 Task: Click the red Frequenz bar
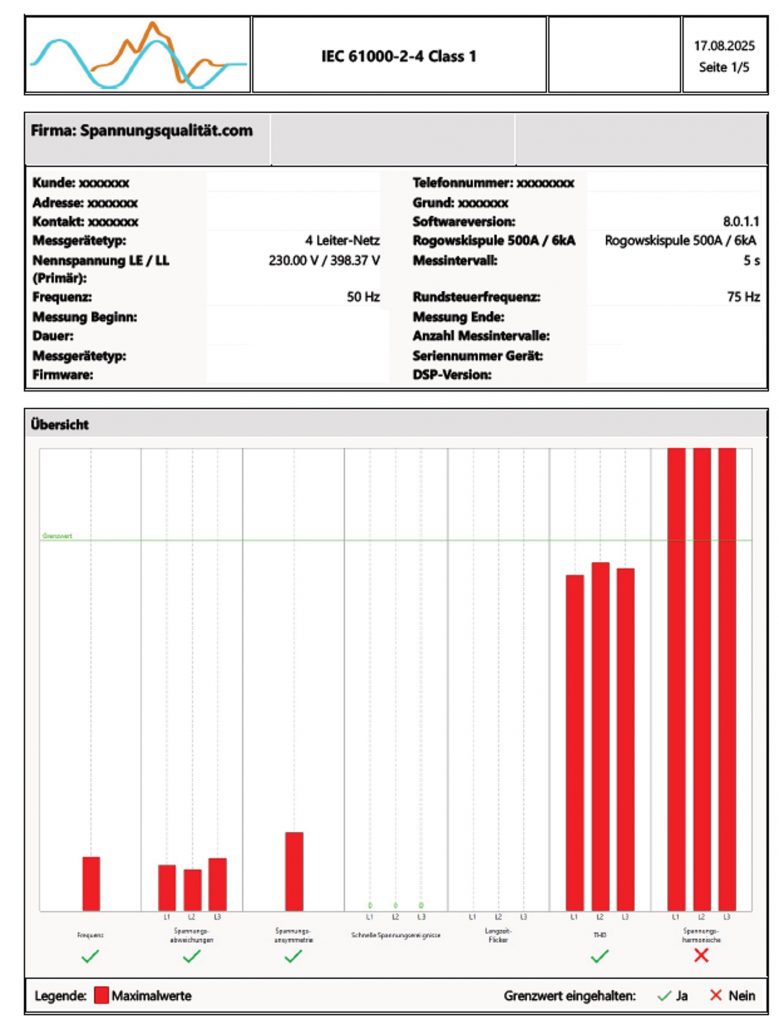[x=91, y=883]
